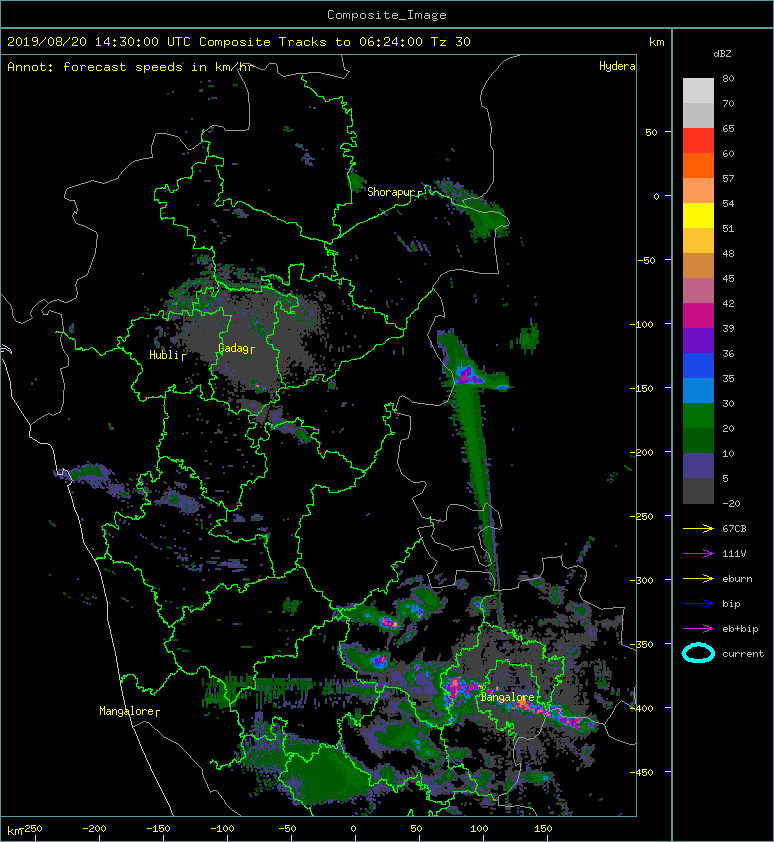Click the Composite_Image title text
The image size is (774, 842).
(387, 15)
